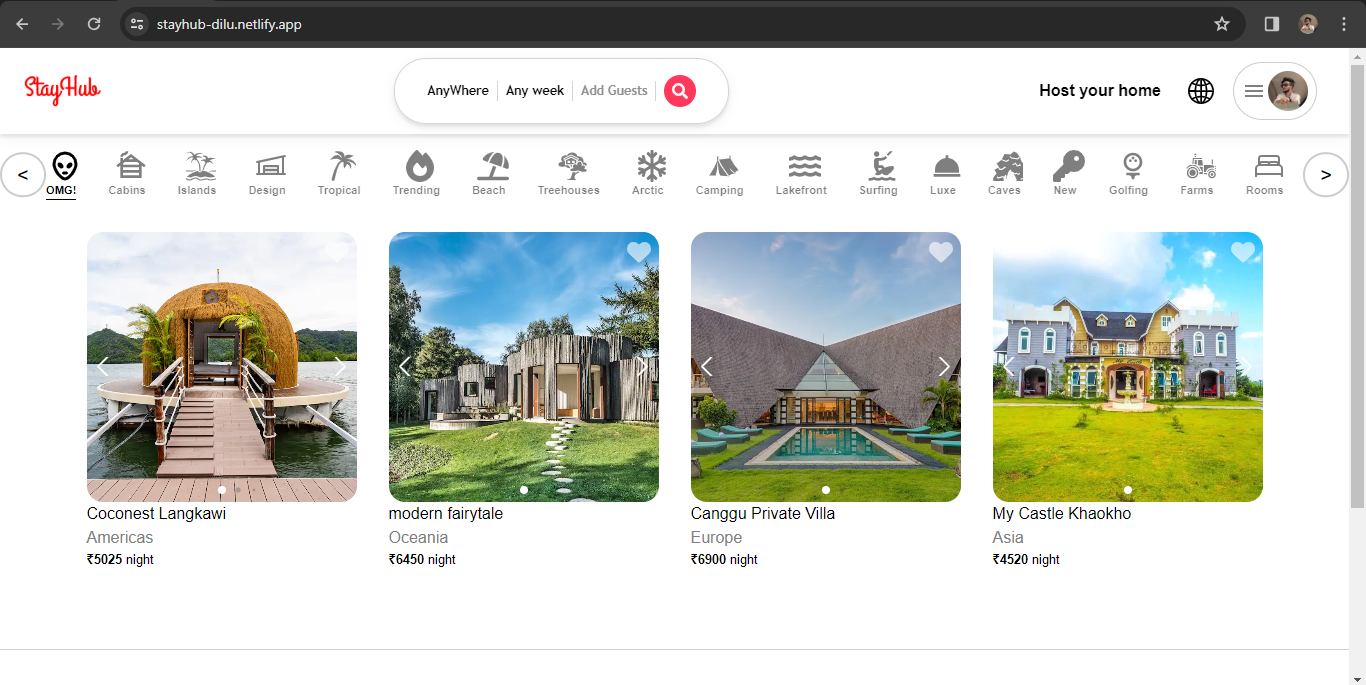Open the hamburger profile menu
This screenshot has width=1366, height=685.
pyautogui.click(x=1254, y=91)
